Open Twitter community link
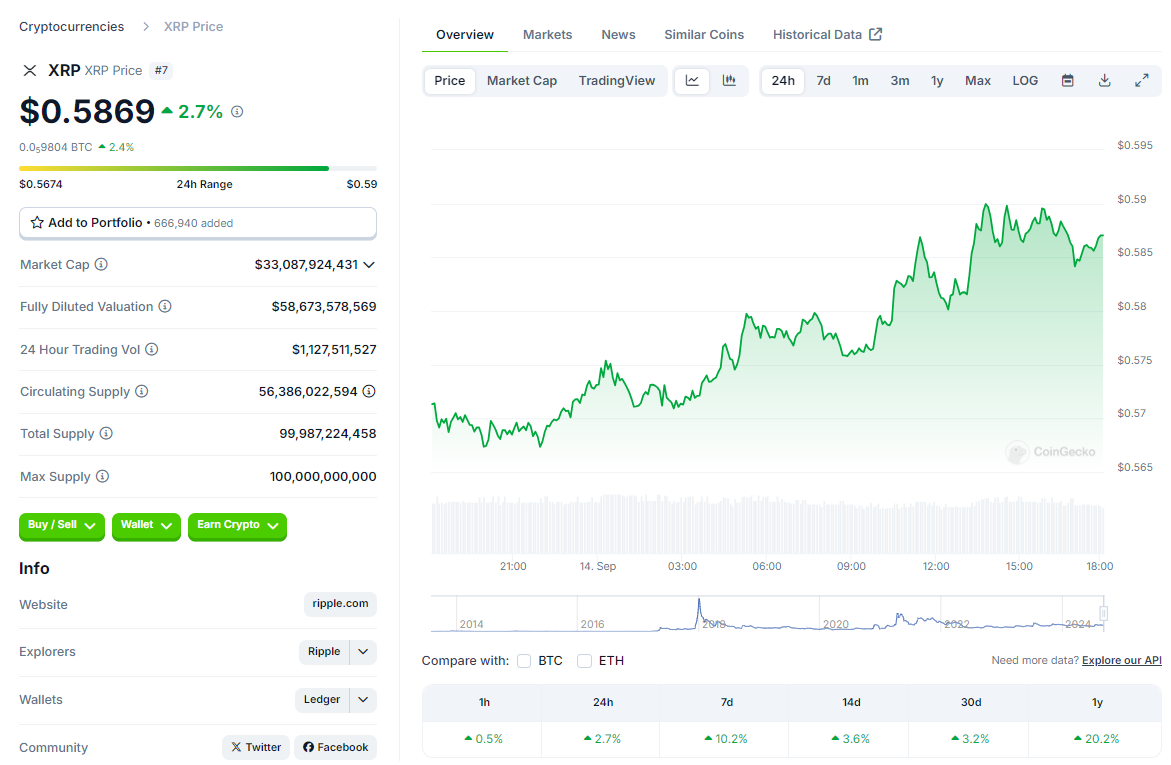1171x765 pixels. tap(255, 747)
